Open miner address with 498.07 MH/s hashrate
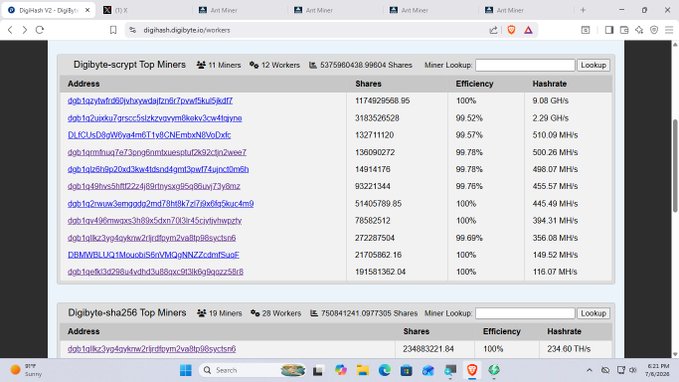Image resolution: width=679 pixels, height=382 pixels. (x=158, y=169)
